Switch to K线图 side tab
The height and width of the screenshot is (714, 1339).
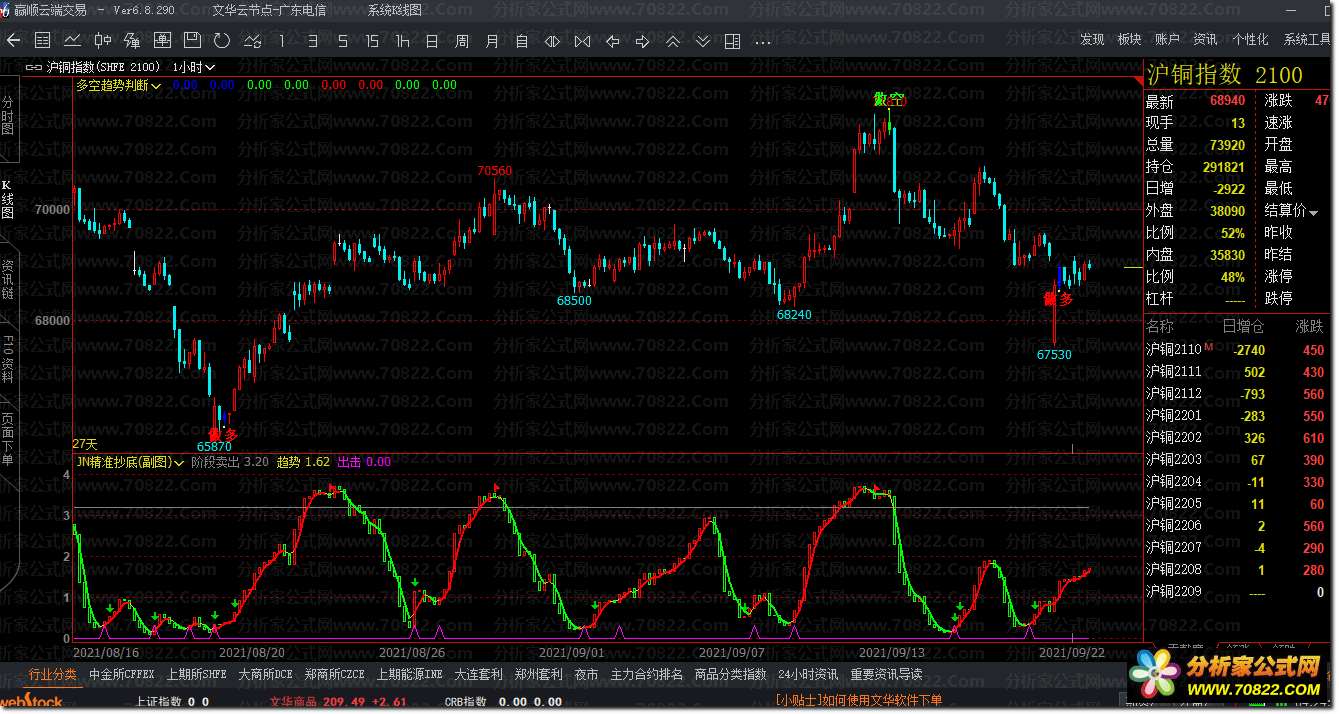[x=8, y=200]
